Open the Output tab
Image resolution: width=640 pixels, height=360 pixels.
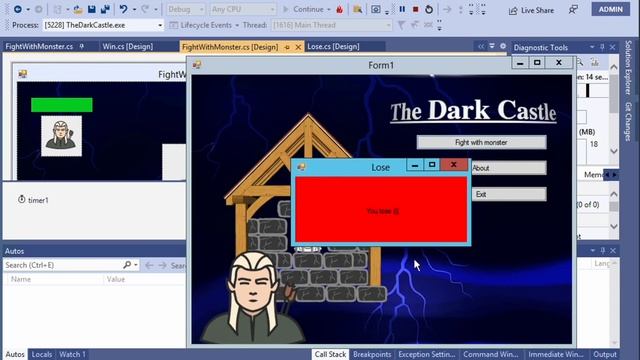click(x=605, y=354)
